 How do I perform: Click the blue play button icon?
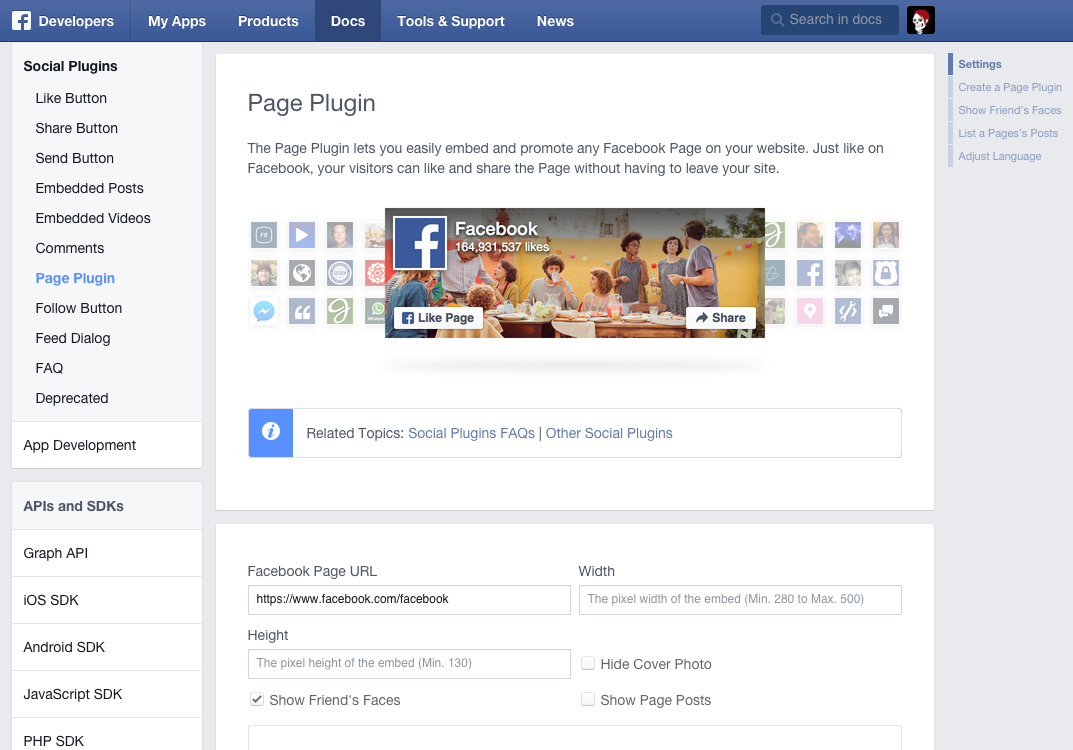pos(302,235)
